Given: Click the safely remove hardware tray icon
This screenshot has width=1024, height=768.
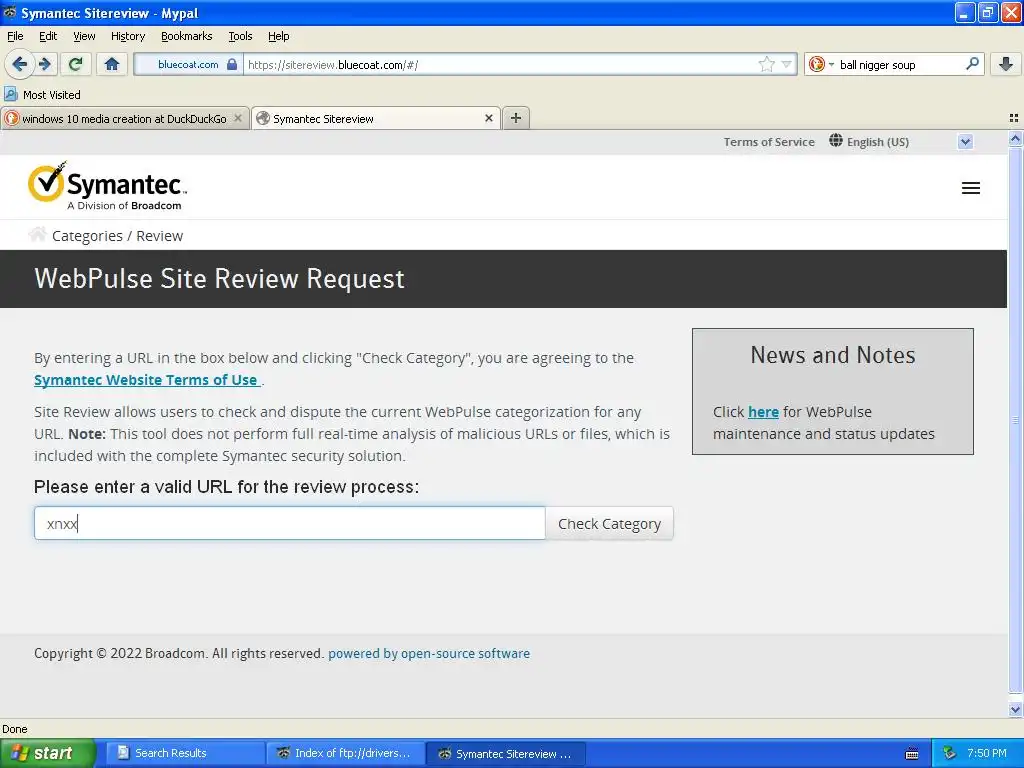Looking at the screenshot, I should pyautogui.click(x=949, y=753).
